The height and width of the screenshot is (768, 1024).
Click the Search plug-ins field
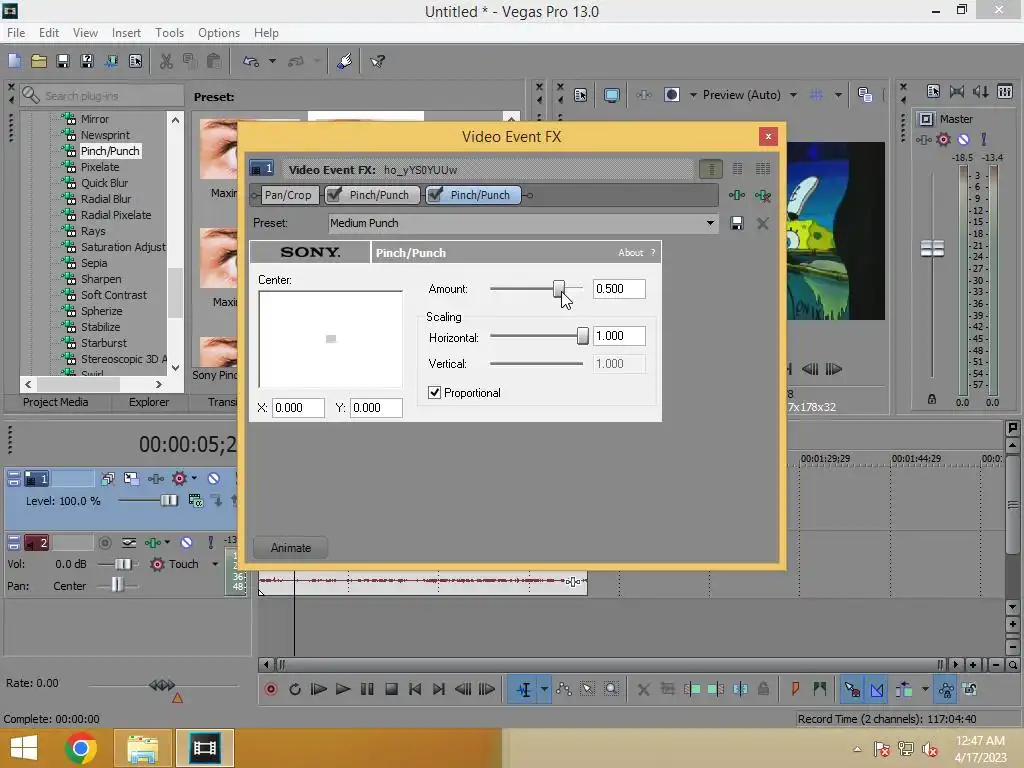[x=101, y=96]
